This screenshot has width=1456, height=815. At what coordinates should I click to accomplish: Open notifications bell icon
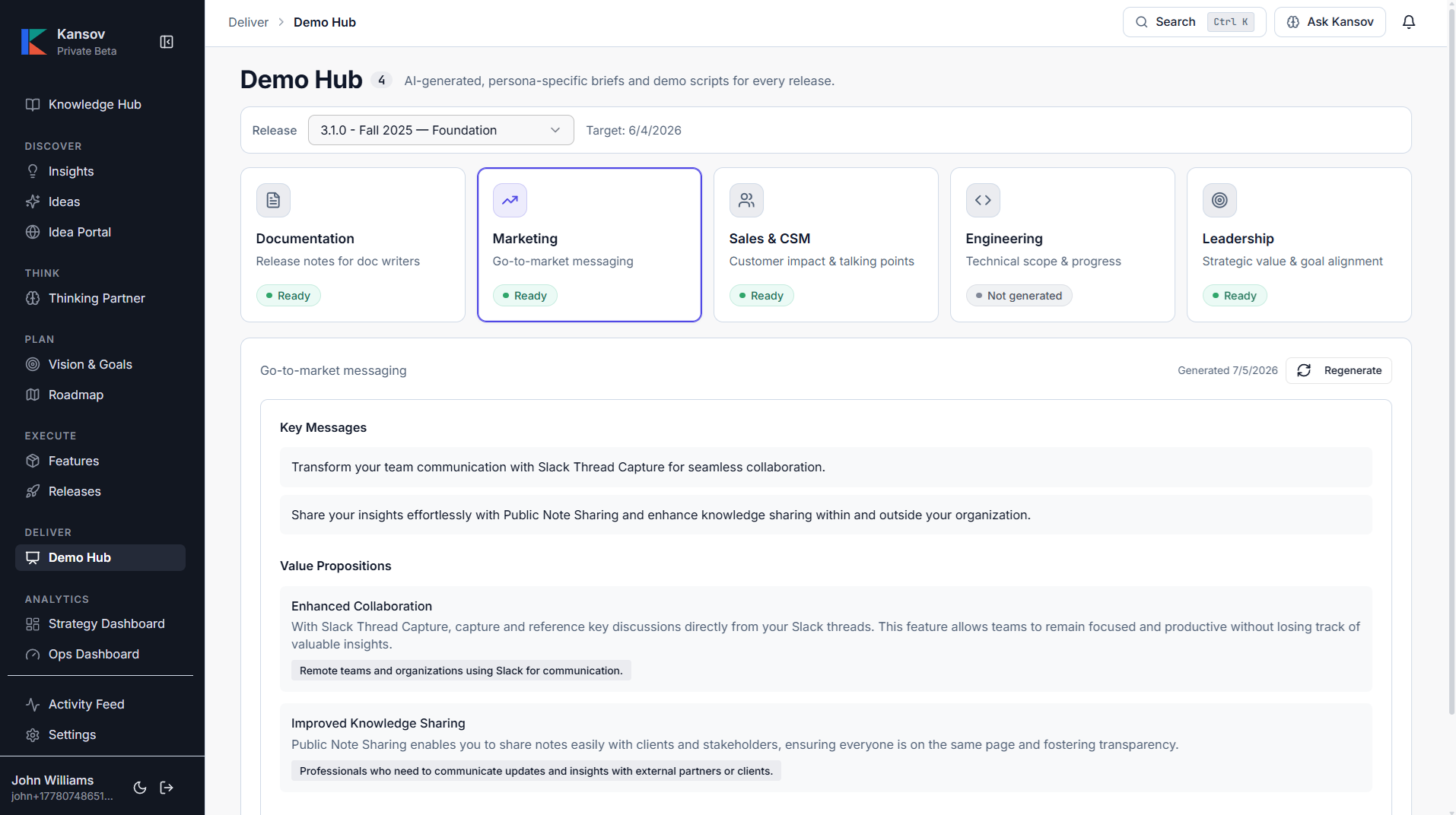point(1409,22)
